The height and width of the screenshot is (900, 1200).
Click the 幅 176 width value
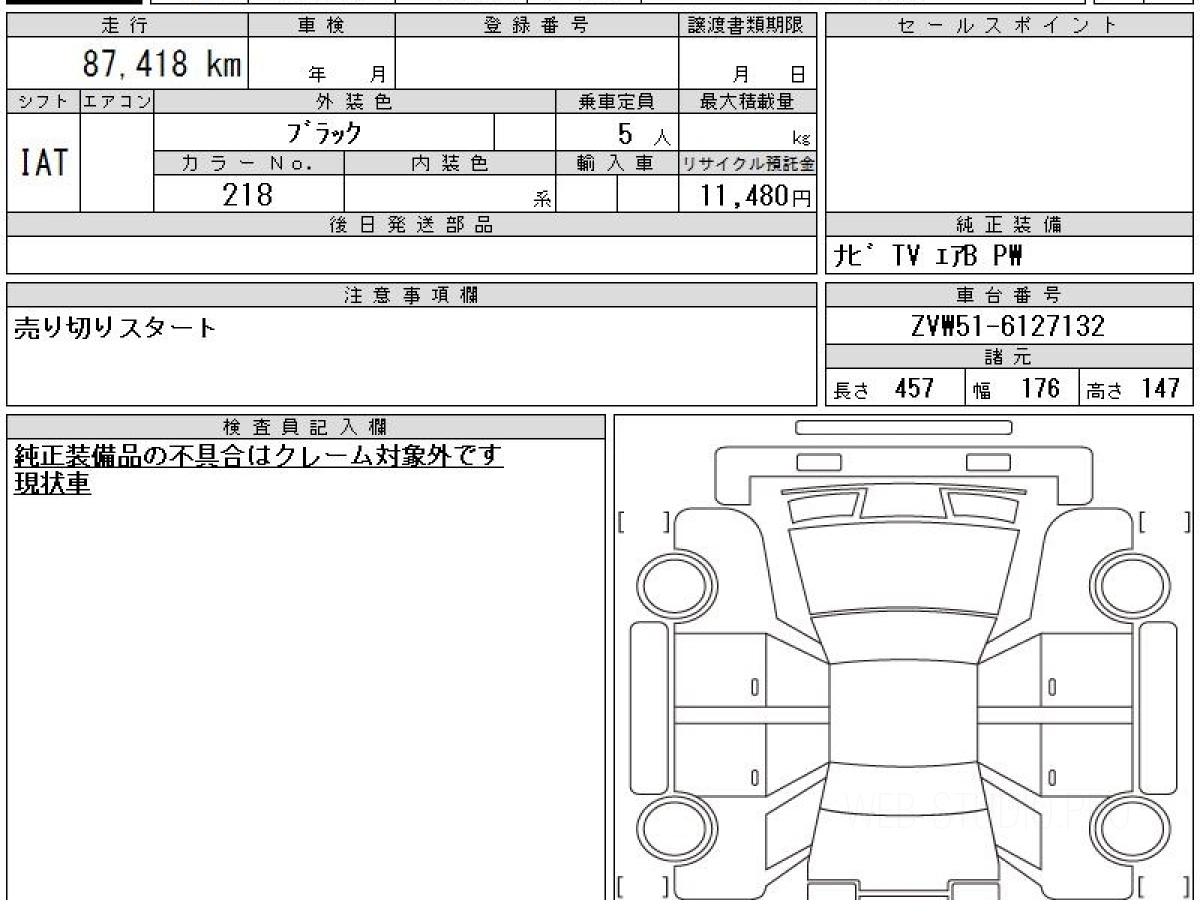pyautogui.click(x=1017, y=388)
